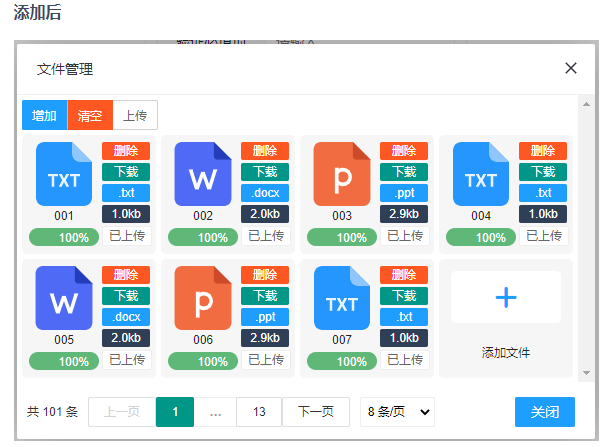Delete file 002 with 删除
This screenshot has height=447, width=609.
(x=265, y=151)
